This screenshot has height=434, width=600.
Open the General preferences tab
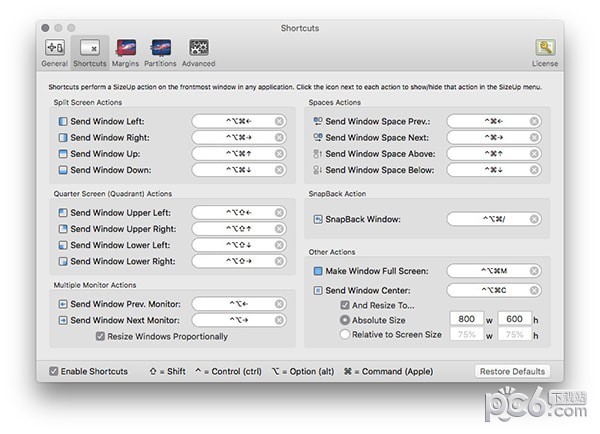55,53
